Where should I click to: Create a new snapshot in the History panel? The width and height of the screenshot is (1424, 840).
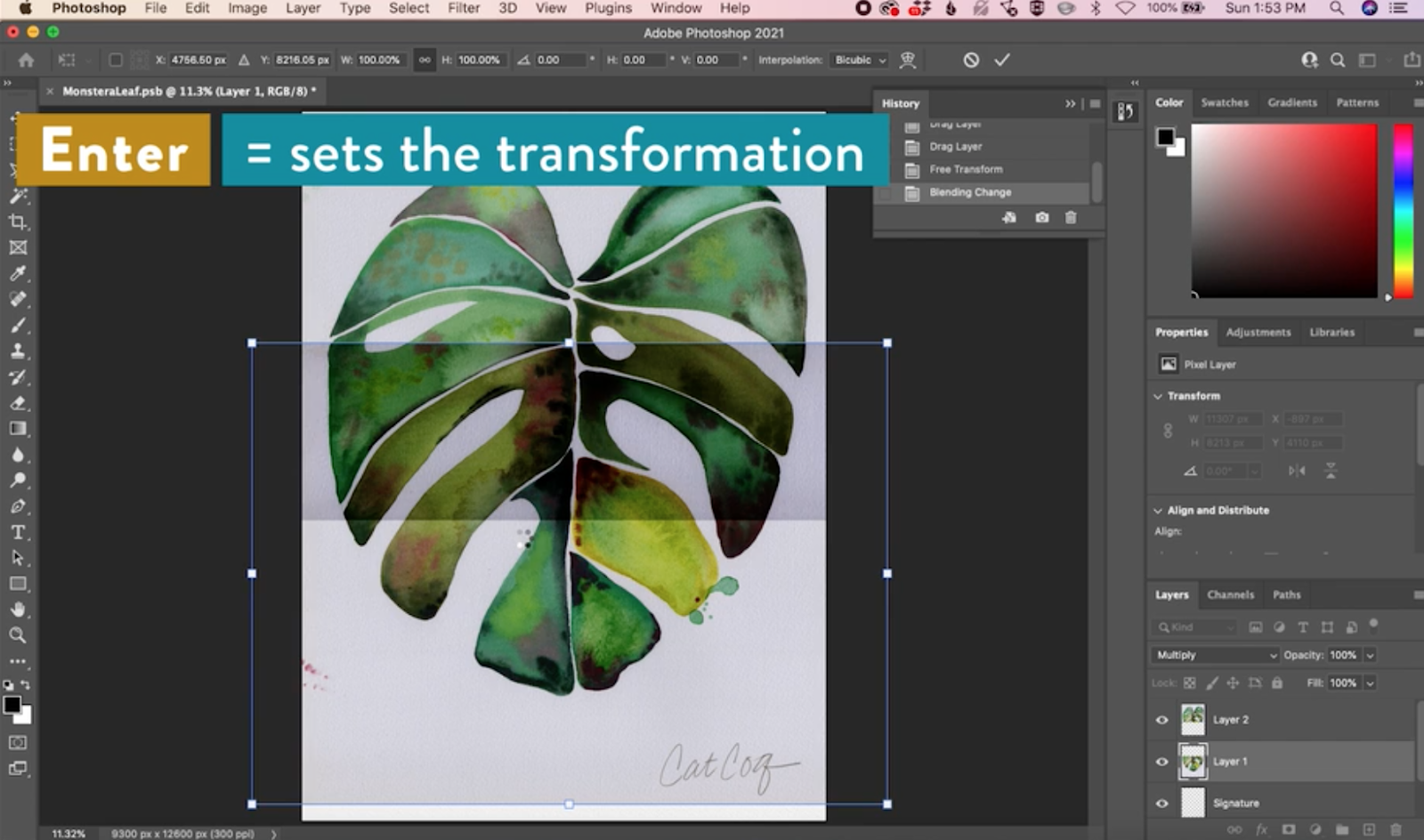(x=1041, y=217)
